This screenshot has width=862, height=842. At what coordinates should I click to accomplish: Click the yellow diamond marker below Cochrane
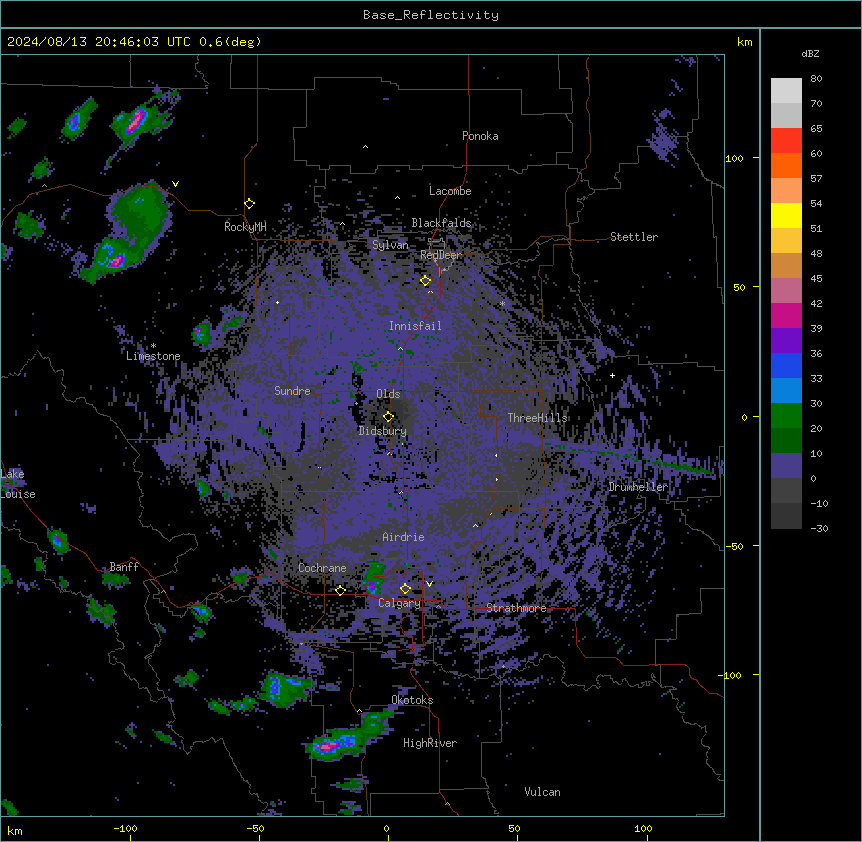tap(340, 590)
